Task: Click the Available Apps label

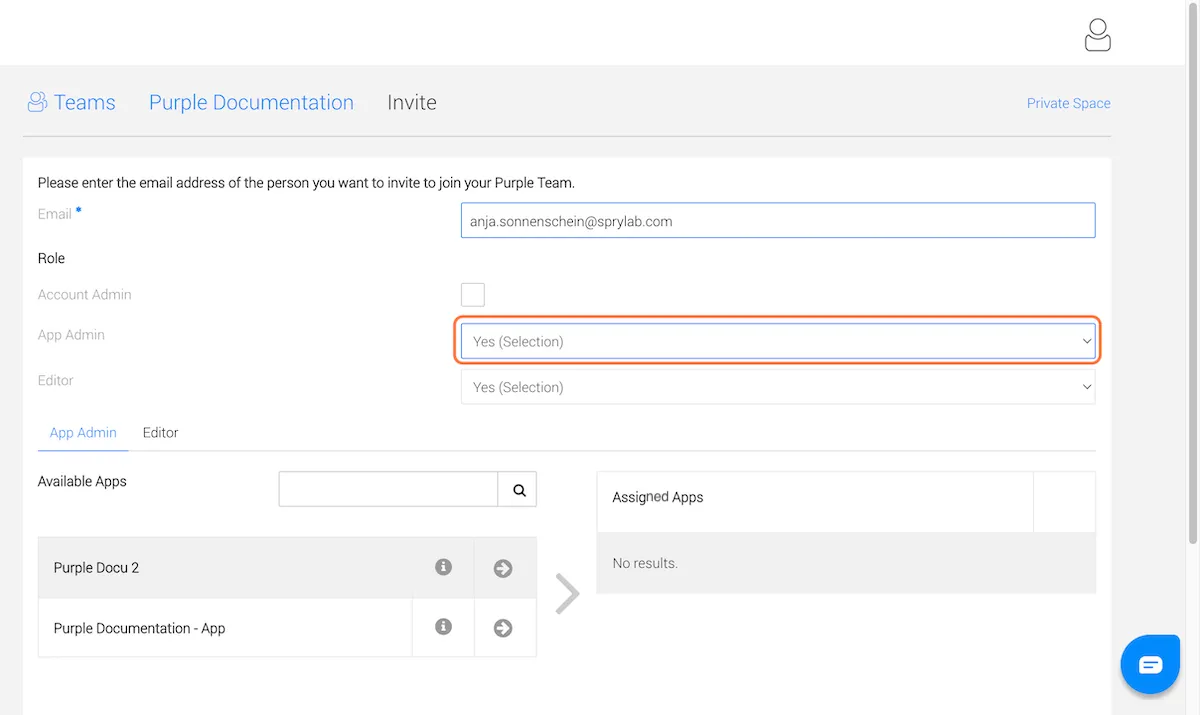Action: click(82, 481)
